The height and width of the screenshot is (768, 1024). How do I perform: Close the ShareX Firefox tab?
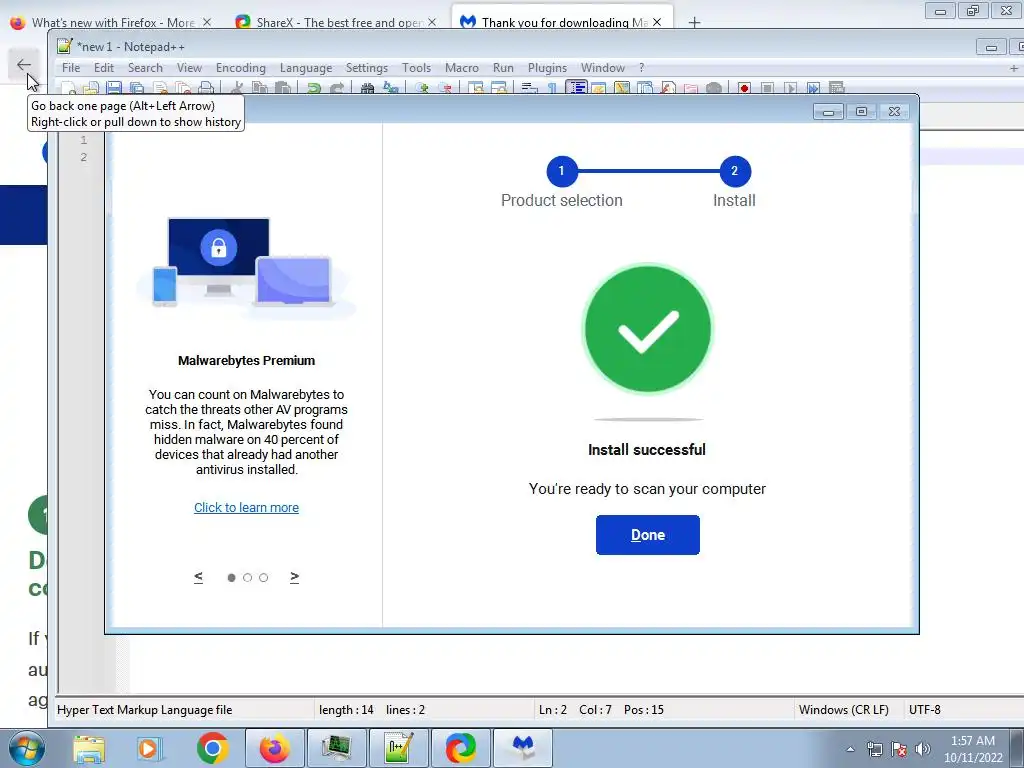(432, 22)
